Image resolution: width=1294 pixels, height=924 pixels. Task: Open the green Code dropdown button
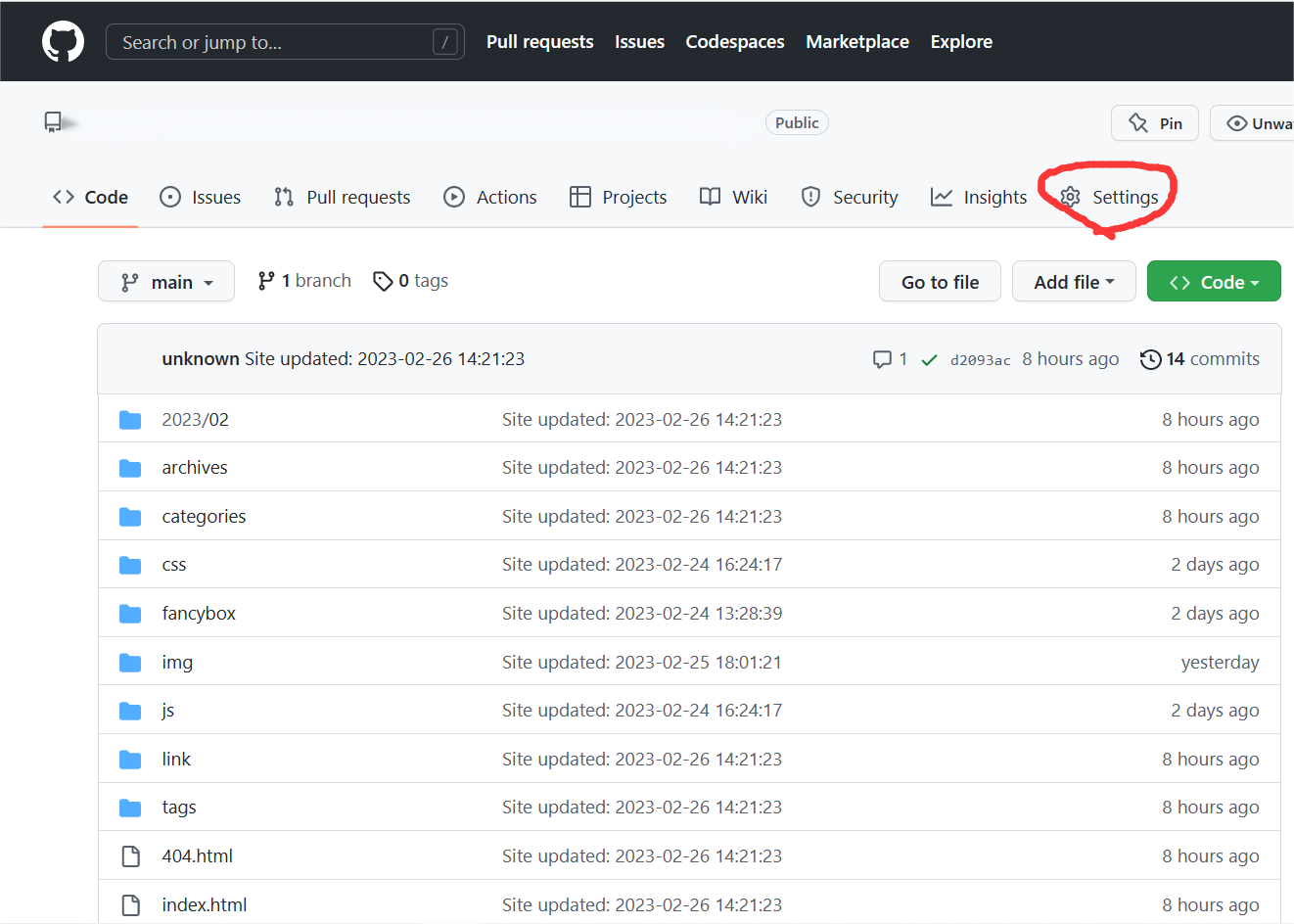tap(1213, 282)
